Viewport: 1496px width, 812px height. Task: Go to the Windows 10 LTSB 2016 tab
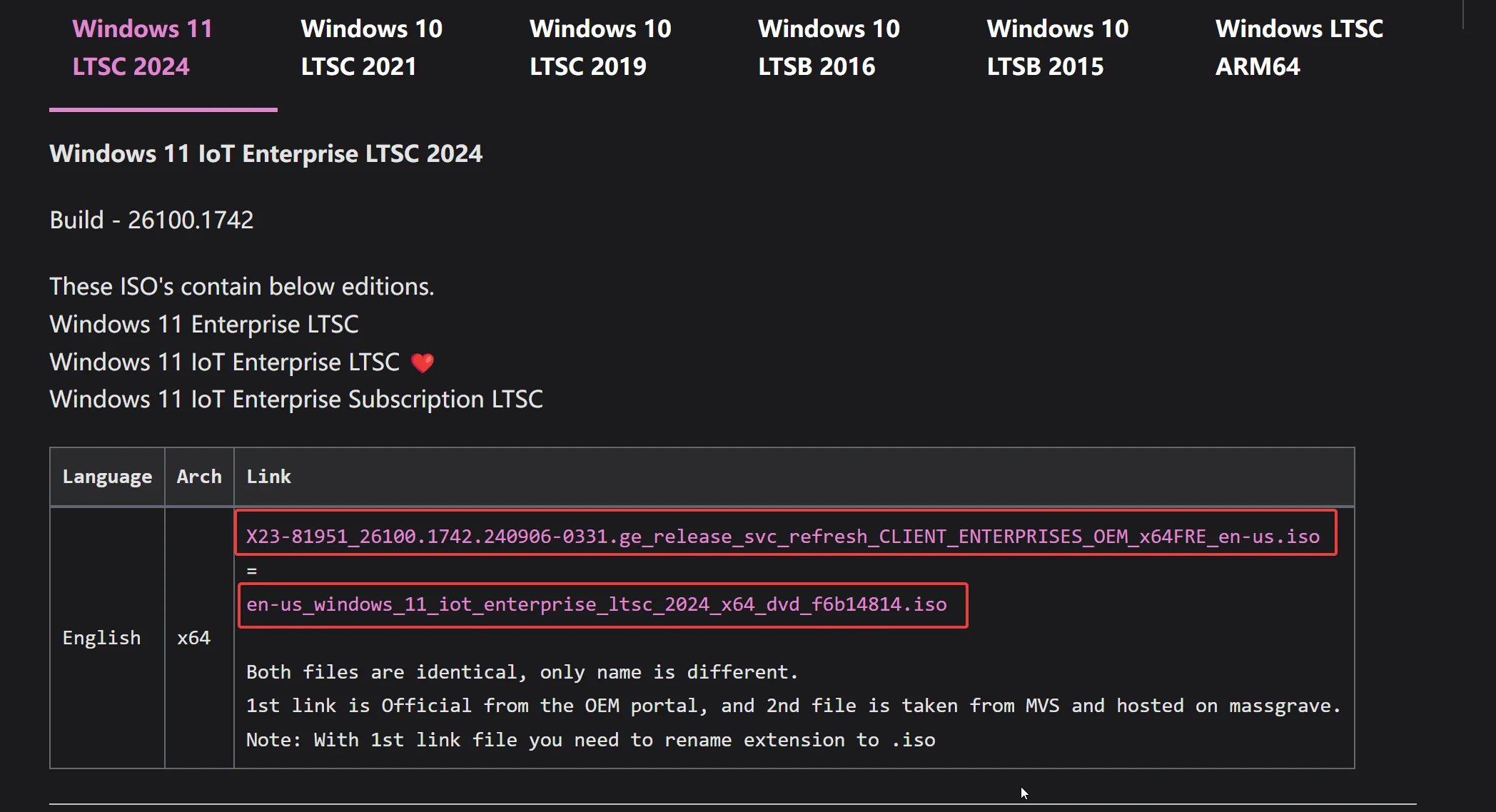[829, 47]
